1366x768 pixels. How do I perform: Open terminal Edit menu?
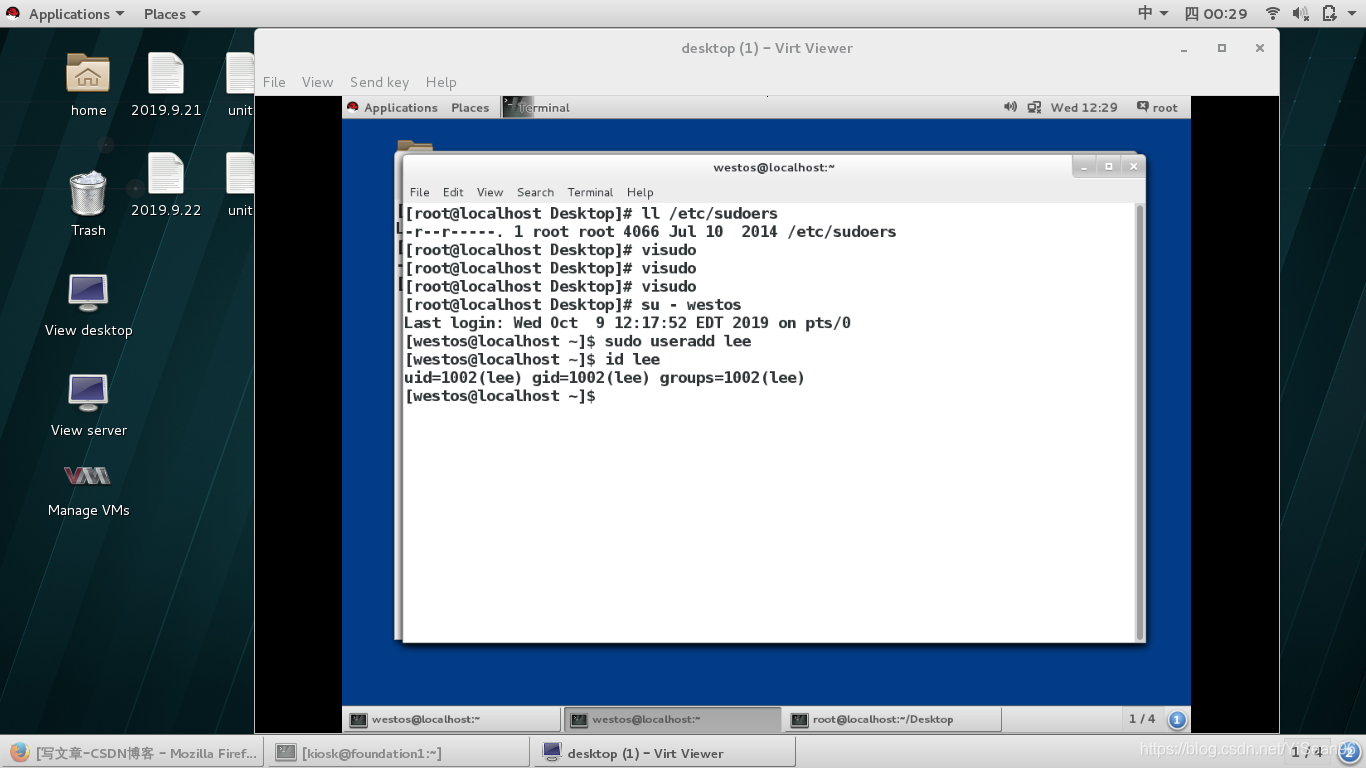coord(453,192)
